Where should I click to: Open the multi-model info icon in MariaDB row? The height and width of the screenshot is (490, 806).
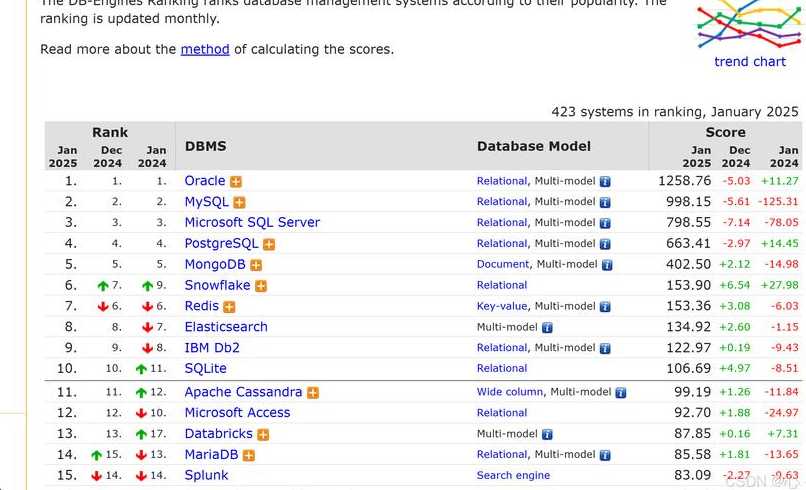[x=605, y=455]
